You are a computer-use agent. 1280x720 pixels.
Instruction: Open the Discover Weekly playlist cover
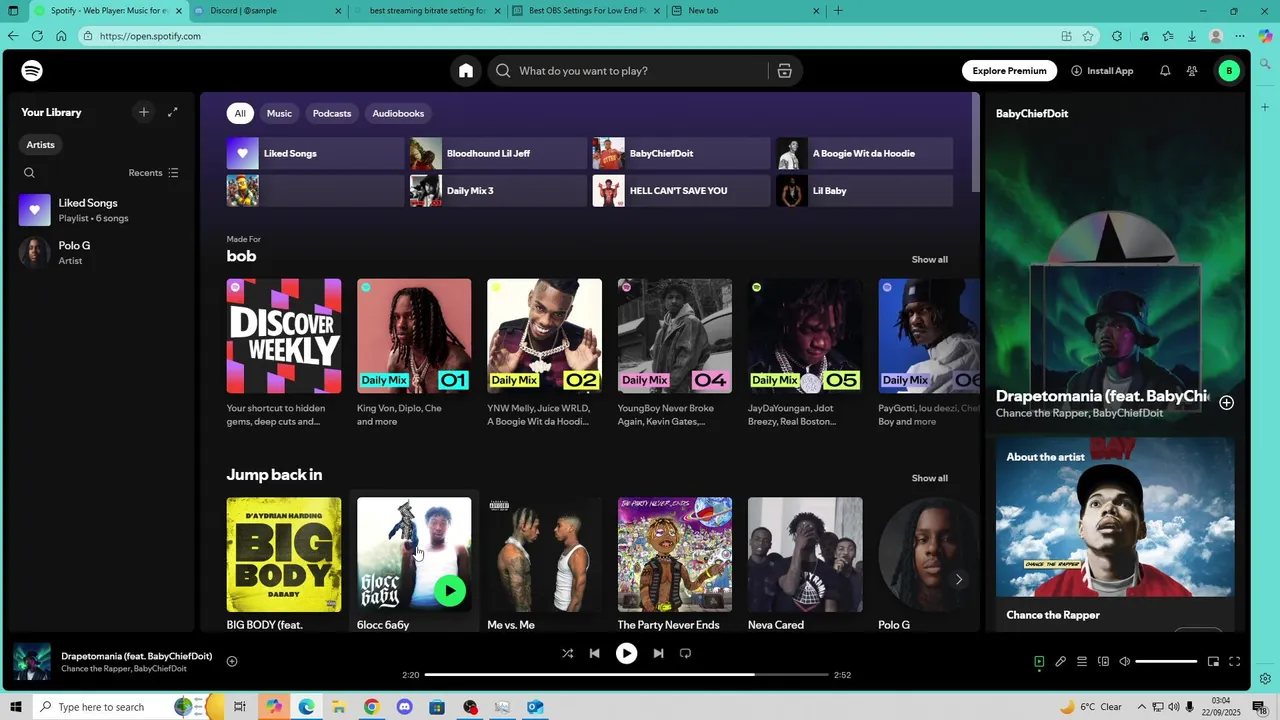[x=284, y=336]
